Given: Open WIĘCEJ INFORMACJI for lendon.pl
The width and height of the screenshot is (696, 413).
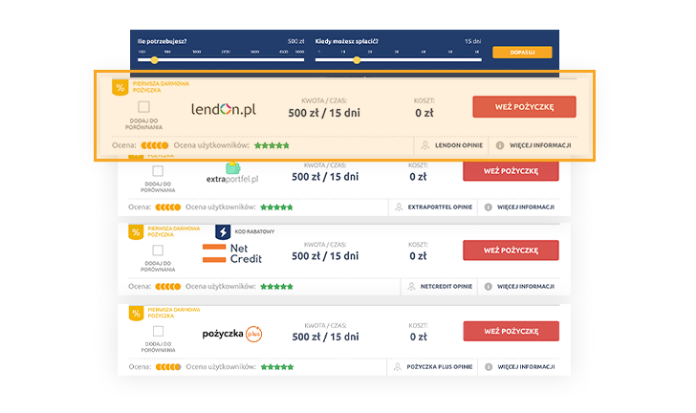Looking at the screenshot, I should pyautogui.click(x=540, y=145).
